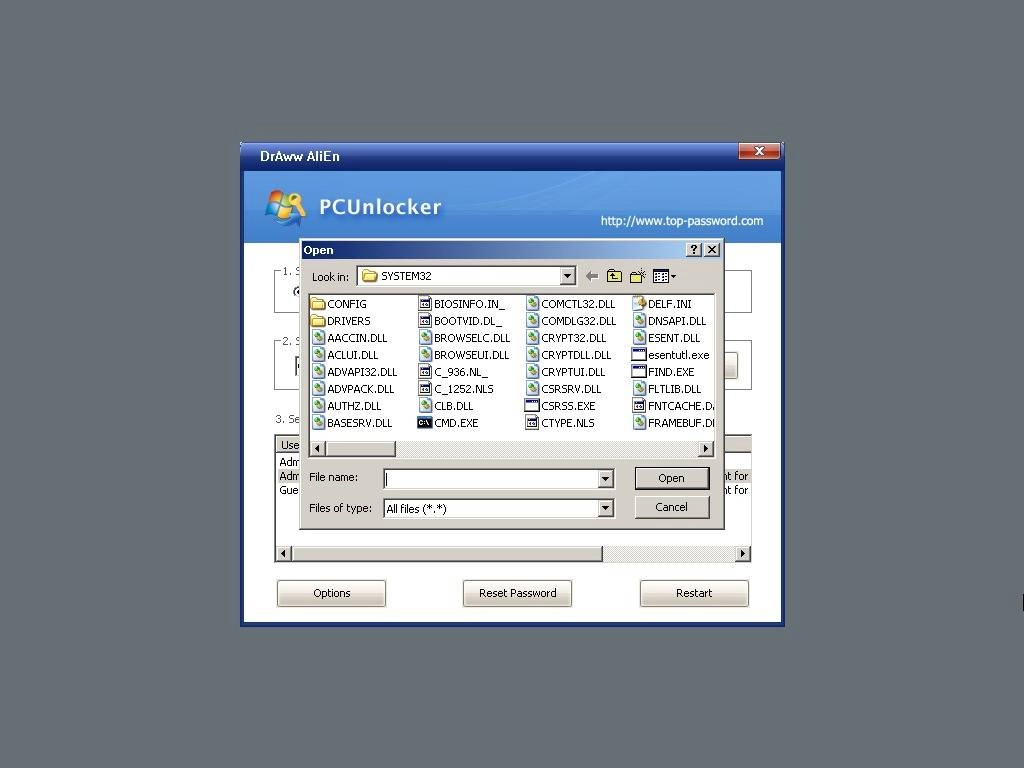Close the DrAww AliEn window
1024x768 pixels.
tap(759, 151)
